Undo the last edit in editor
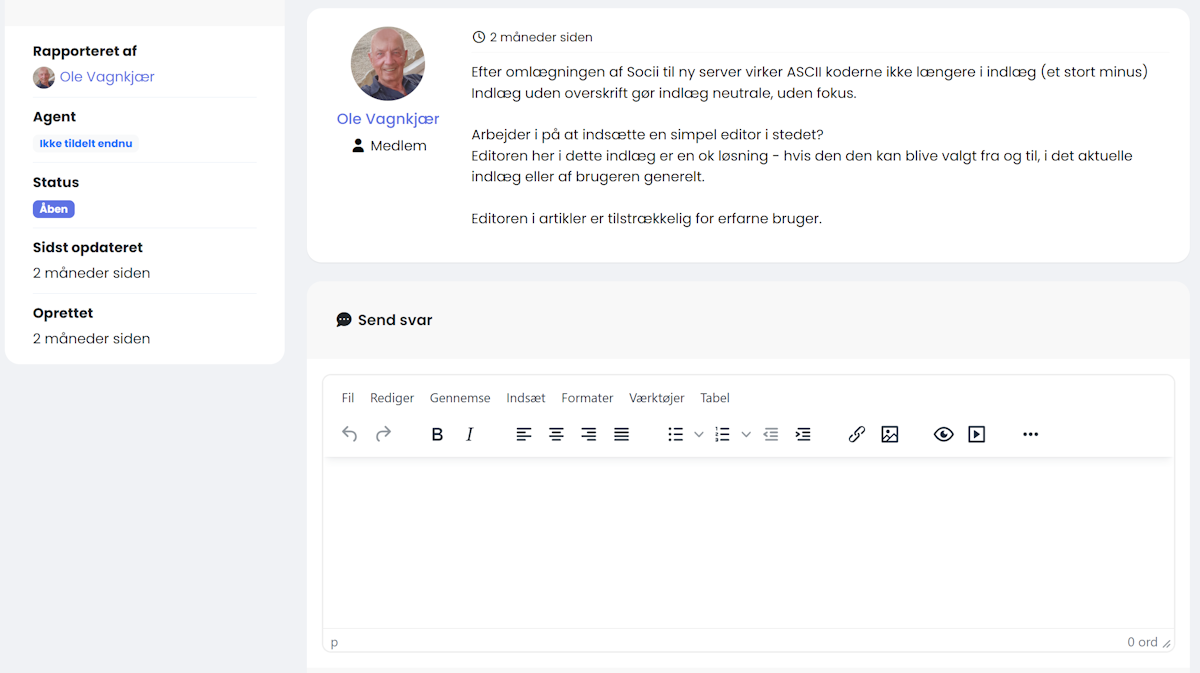Image resolution: width=1200 pixels, height=673 pixels. [x=349, y=434]
